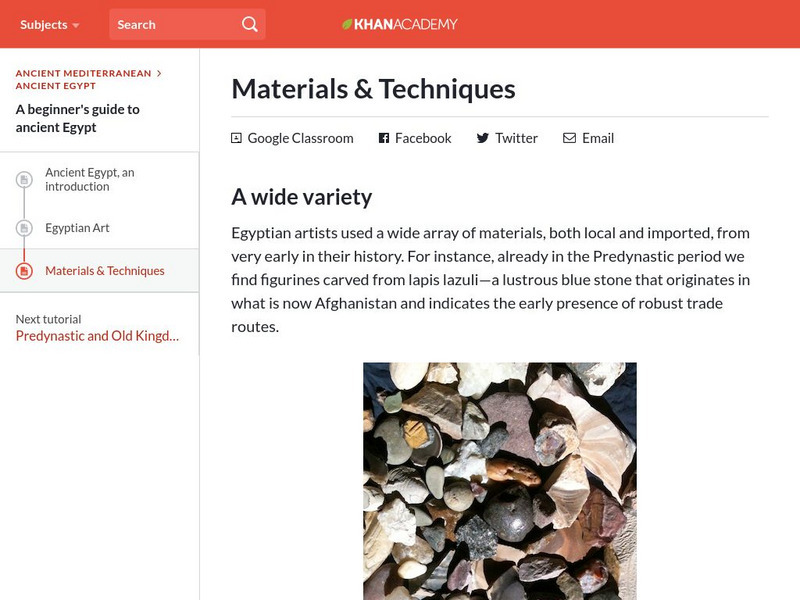Open A beginner's guide to ancient Egypt
This screenshot has height=600, width=800.
click(78, 118)
